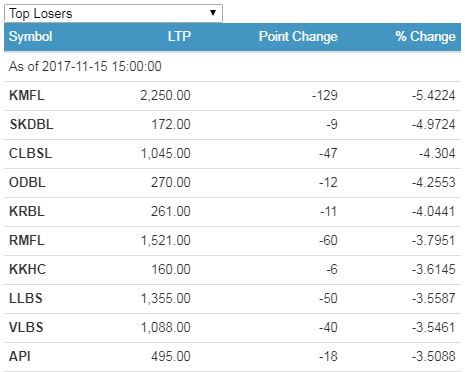
Task: Click KMFL's LTP value 2,250.00
Action: pyautogui.click(x=165, y=95)
